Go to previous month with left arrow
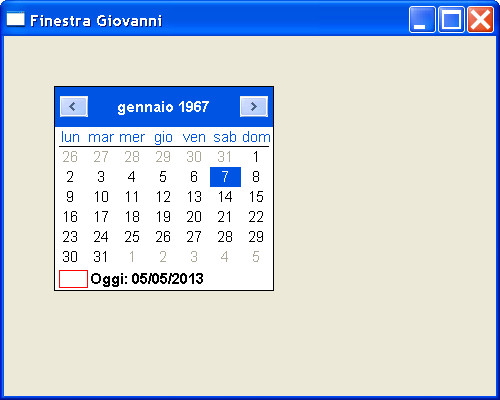Screen dimensions: 500x400 74,107
